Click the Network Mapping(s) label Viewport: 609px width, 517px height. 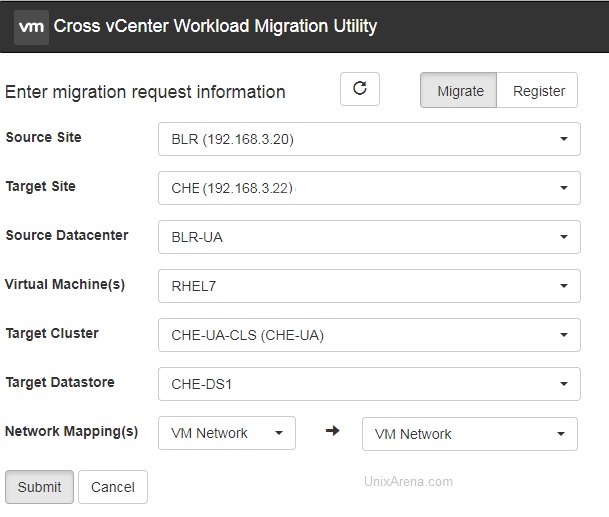(x=71, y=431)
